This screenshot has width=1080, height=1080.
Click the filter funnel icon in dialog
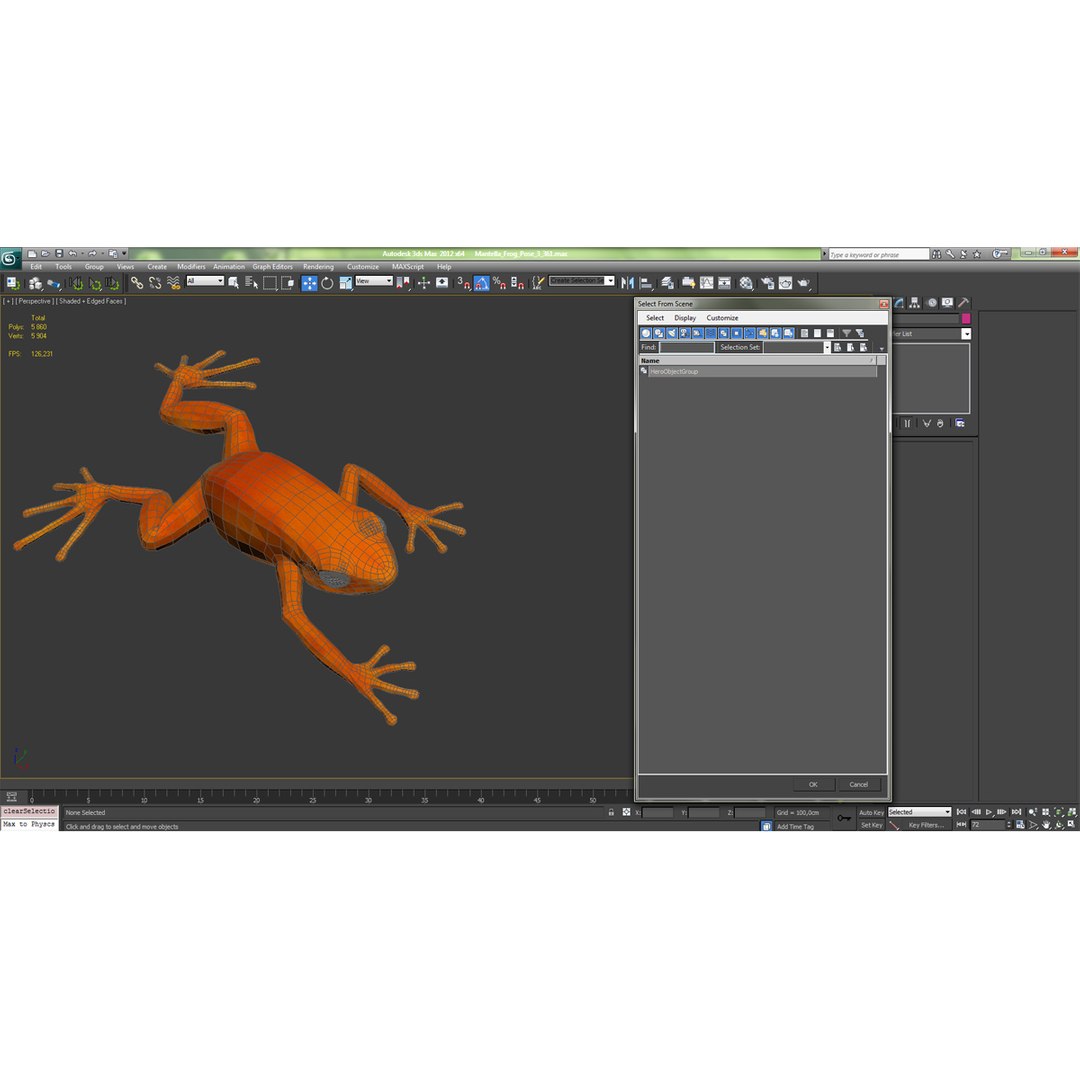(847, 333)
